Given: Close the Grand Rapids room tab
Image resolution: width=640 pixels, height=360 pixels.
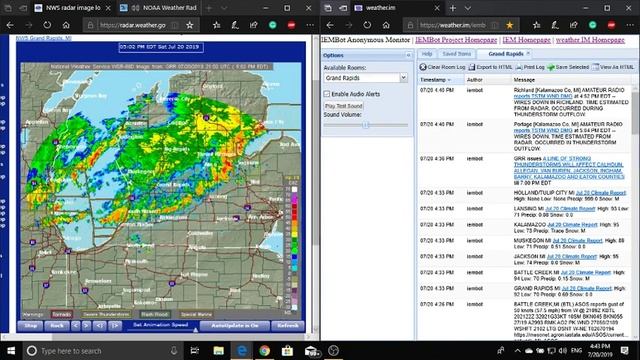Looking at the screenshot, I should 528,53.
